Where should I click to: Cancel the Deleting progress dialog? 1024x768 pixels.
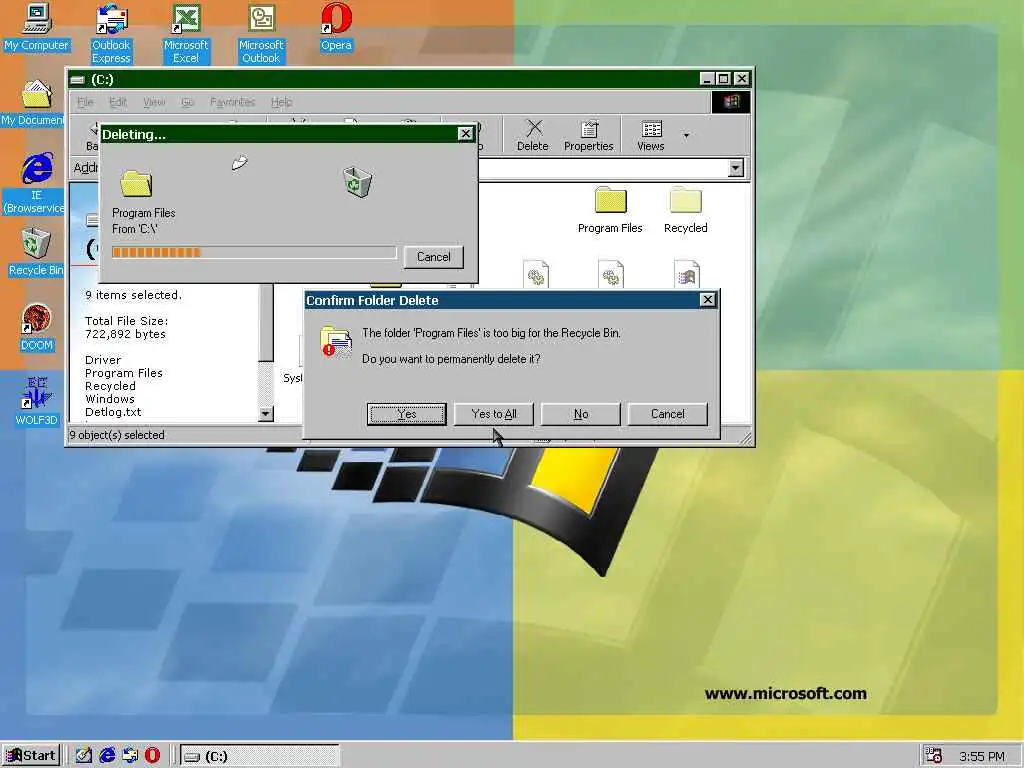point(434,257)
